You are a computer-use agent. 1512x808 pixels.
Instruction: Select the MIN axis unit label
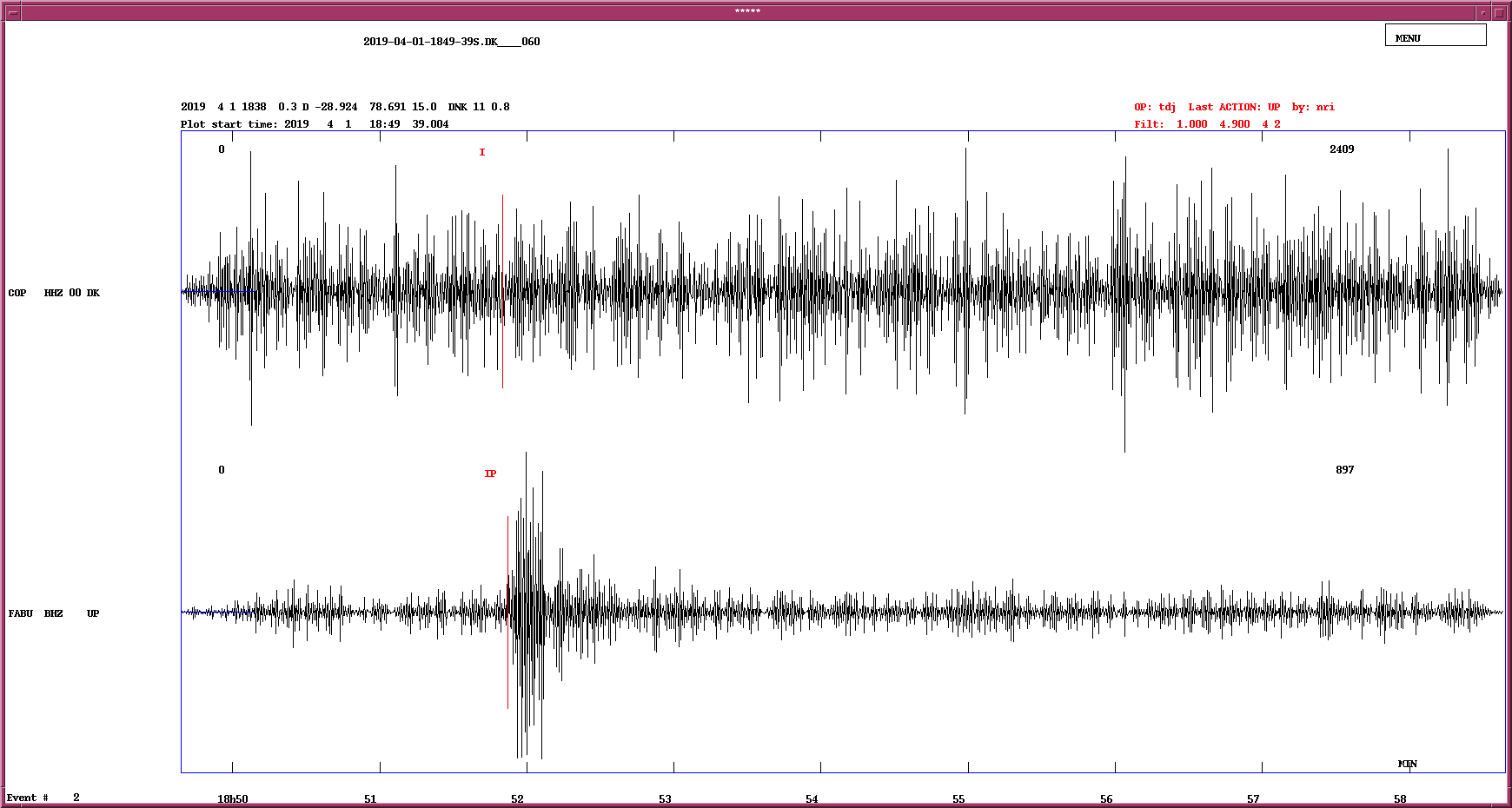[1408, 765]
